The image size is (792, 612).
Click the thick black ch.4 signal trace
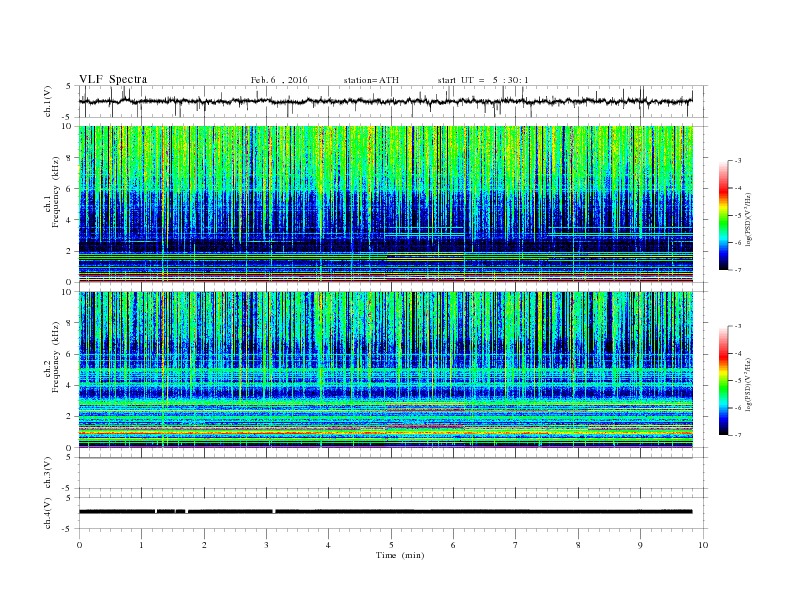385,512
